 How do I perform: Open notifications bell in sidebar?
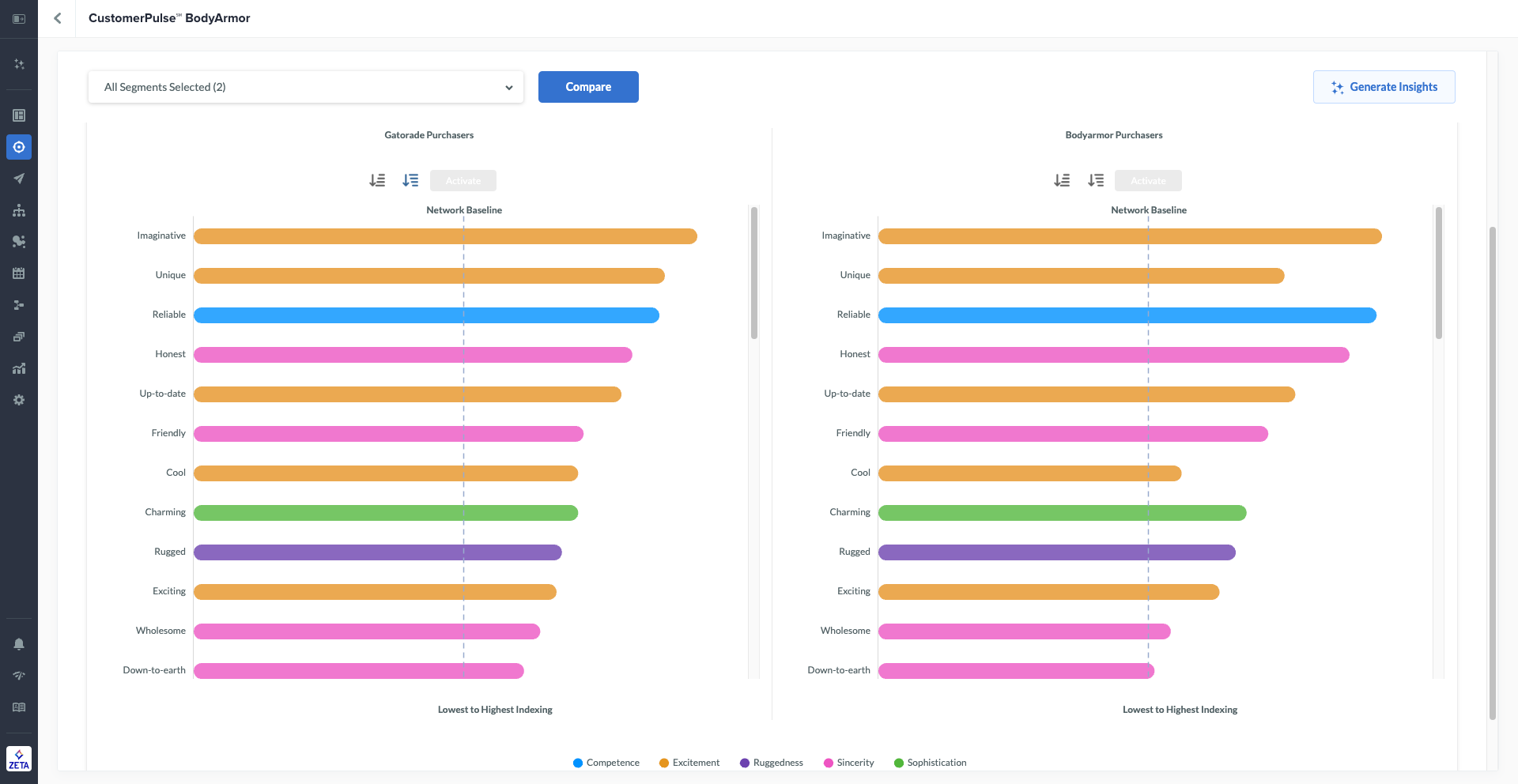click(x=19, y=644)
